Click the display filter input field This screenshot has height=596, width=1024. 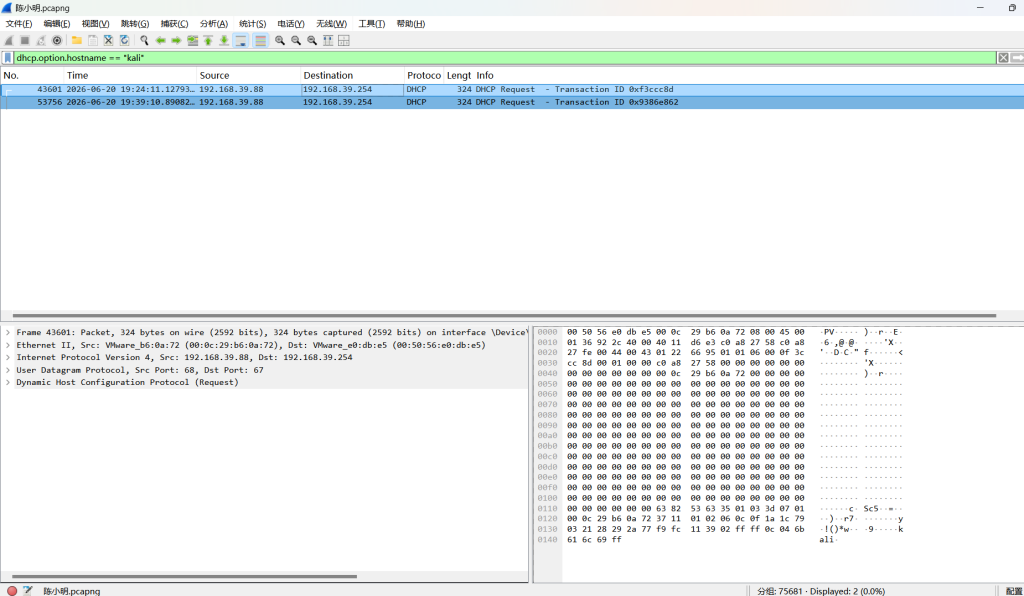[x=504, y=58]
